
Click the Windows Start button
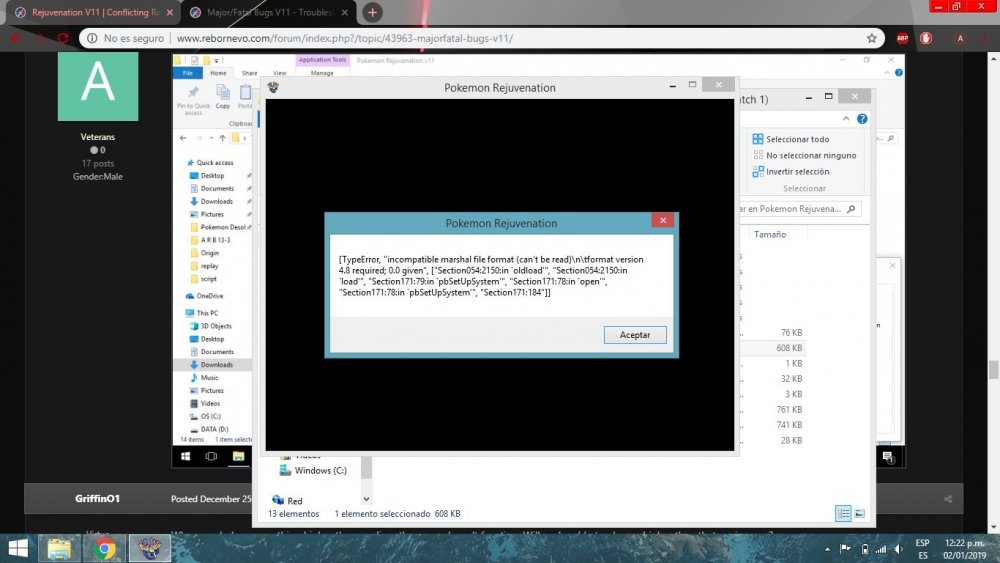coord(18,548)
